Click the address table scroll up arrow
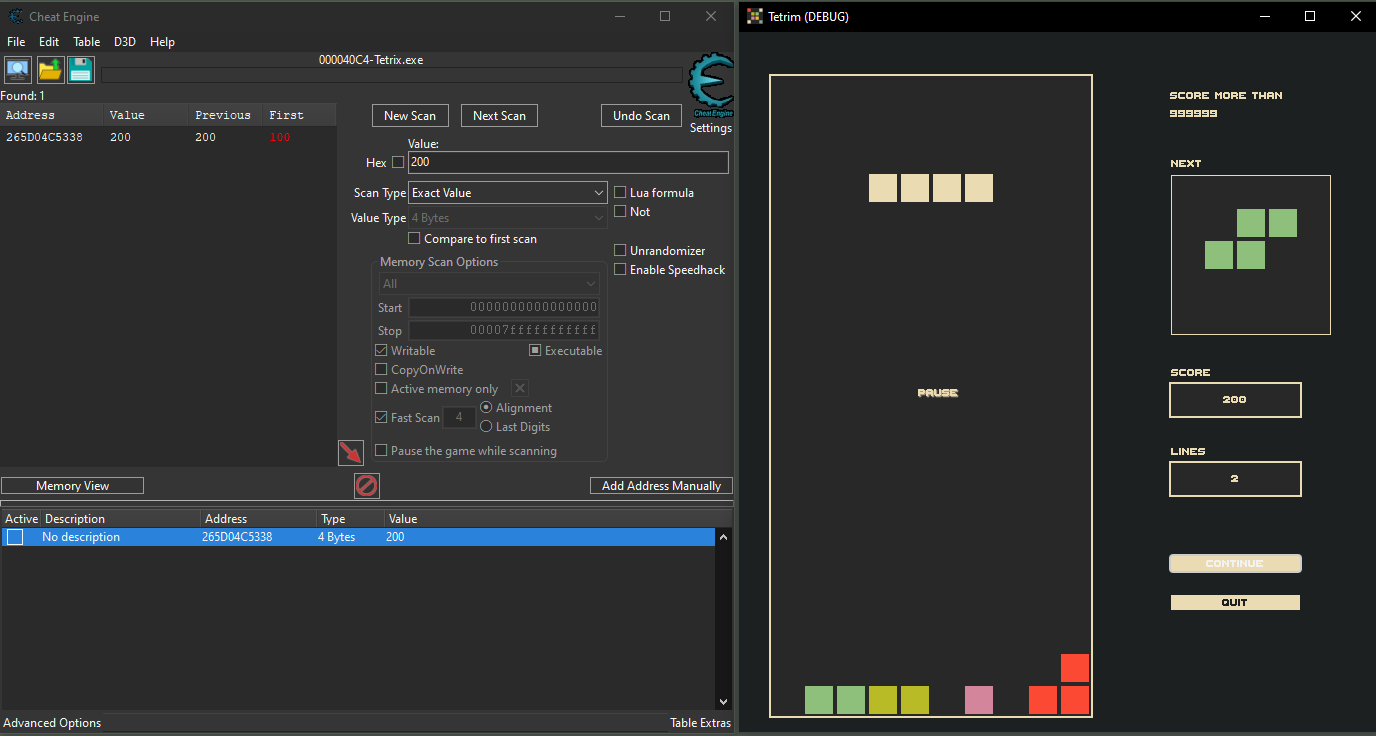 (724, 537)
